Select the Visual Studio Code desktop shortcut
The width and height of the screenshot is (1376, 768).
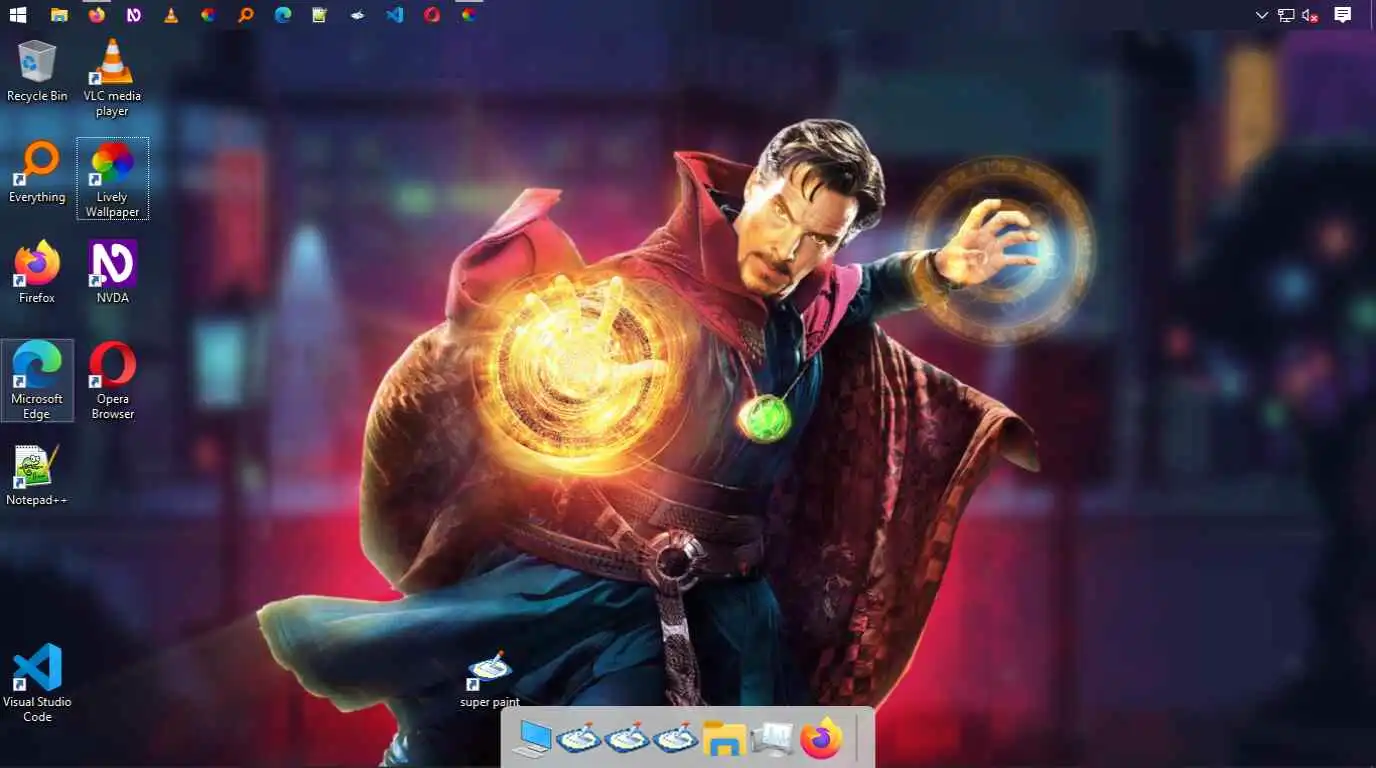[37, 683]
